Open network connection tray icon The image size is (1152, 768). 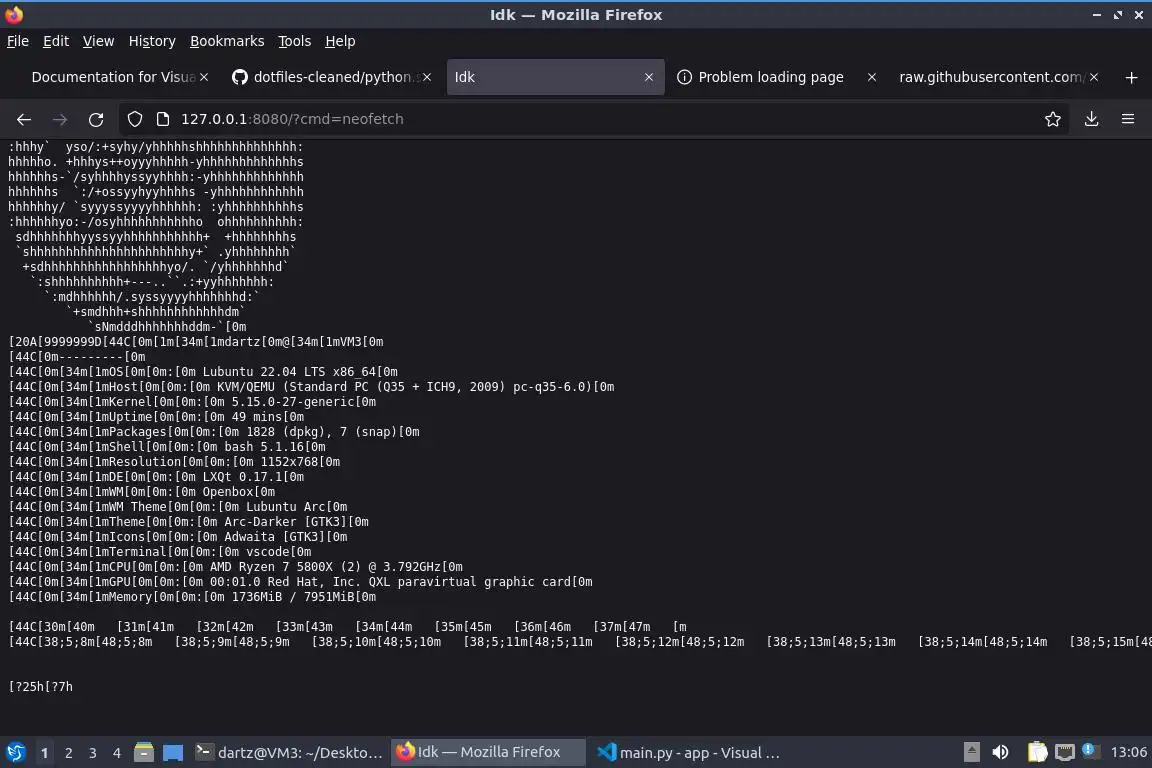(1065, 753)
